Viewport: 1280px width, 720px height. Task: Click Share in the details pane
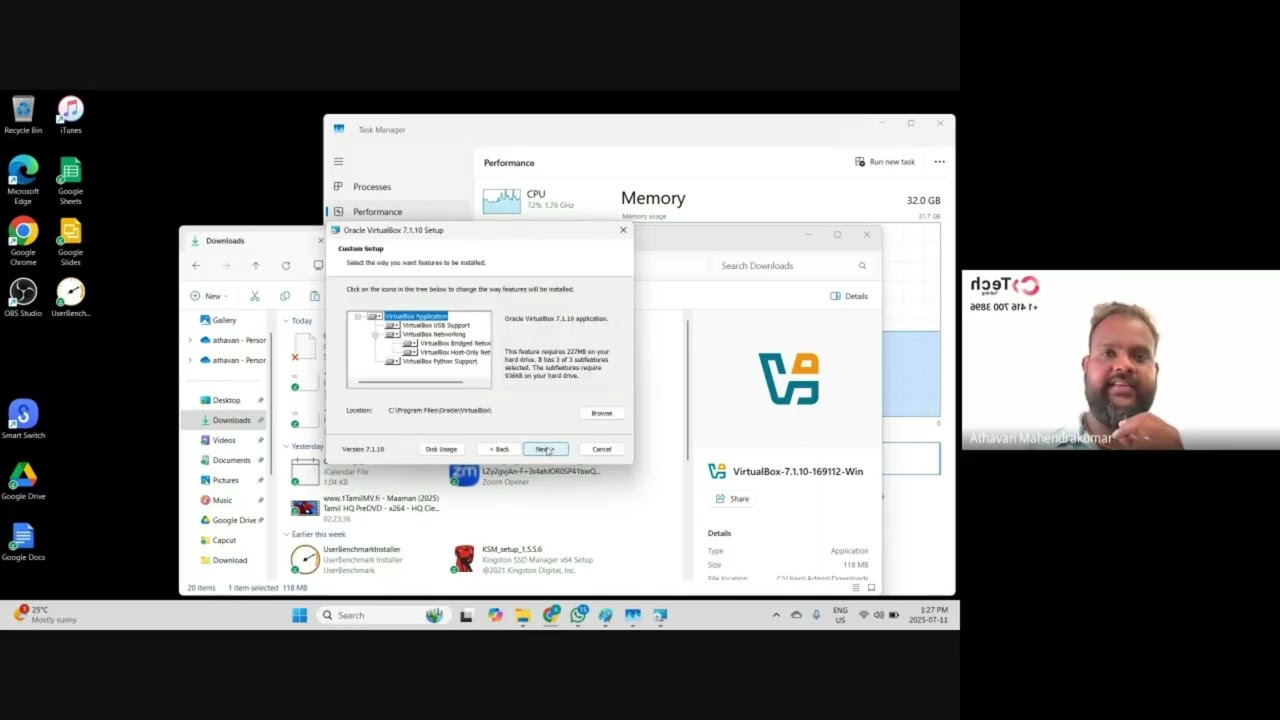point(732,499)
